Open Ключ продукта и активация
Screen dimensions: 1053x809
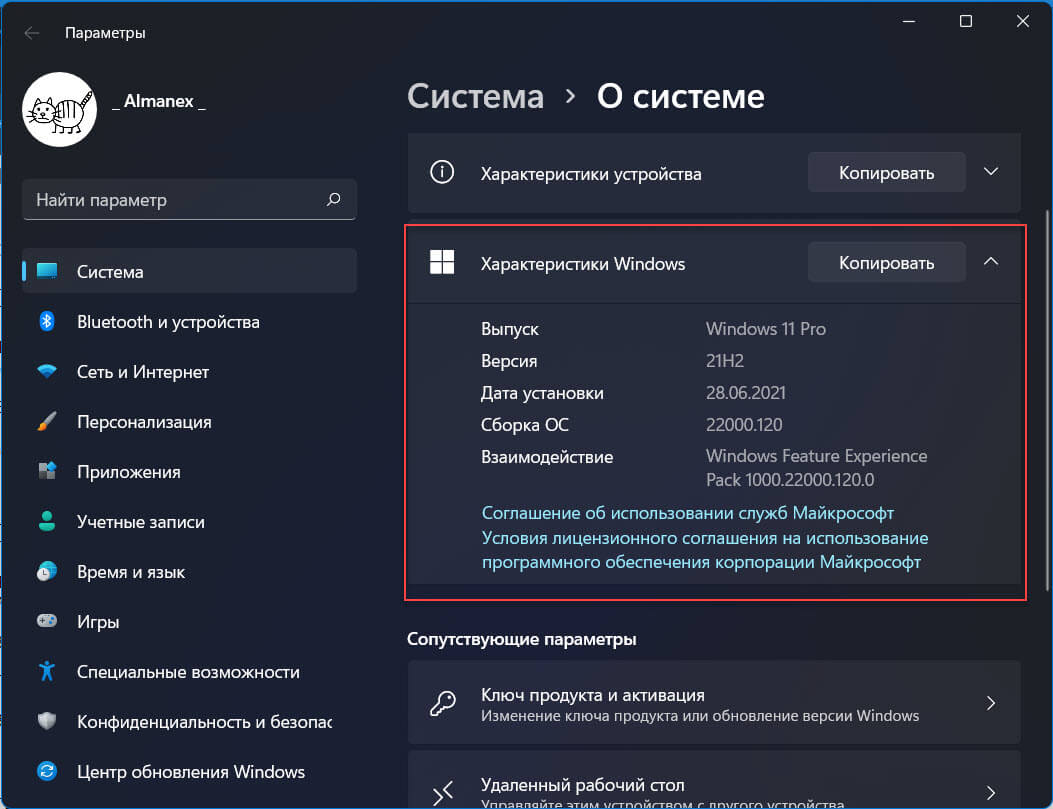pyautogui.click(x=714, y=703)
